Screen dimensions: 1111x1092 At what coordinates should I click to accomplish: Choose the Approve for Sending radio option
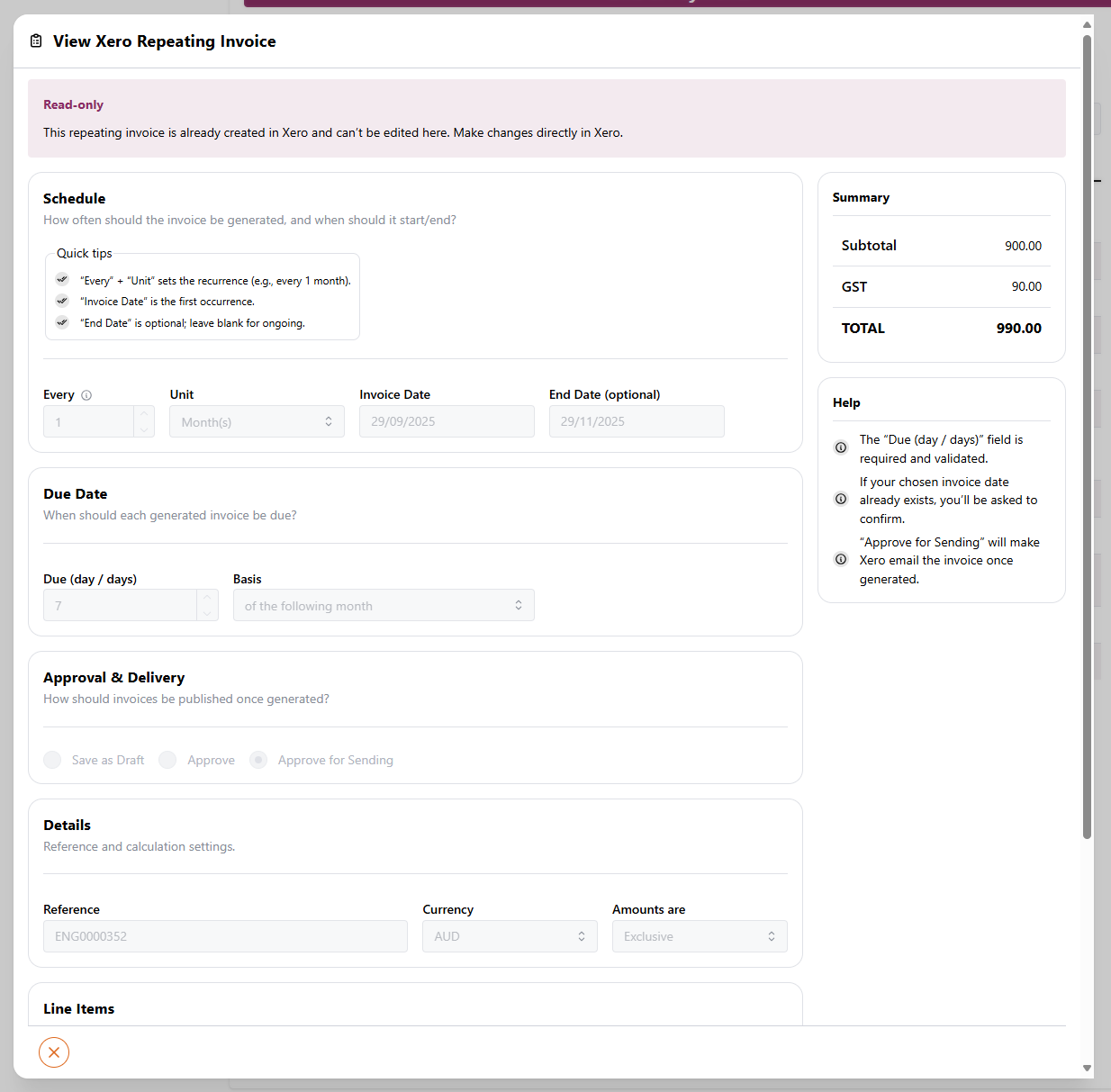258,760
